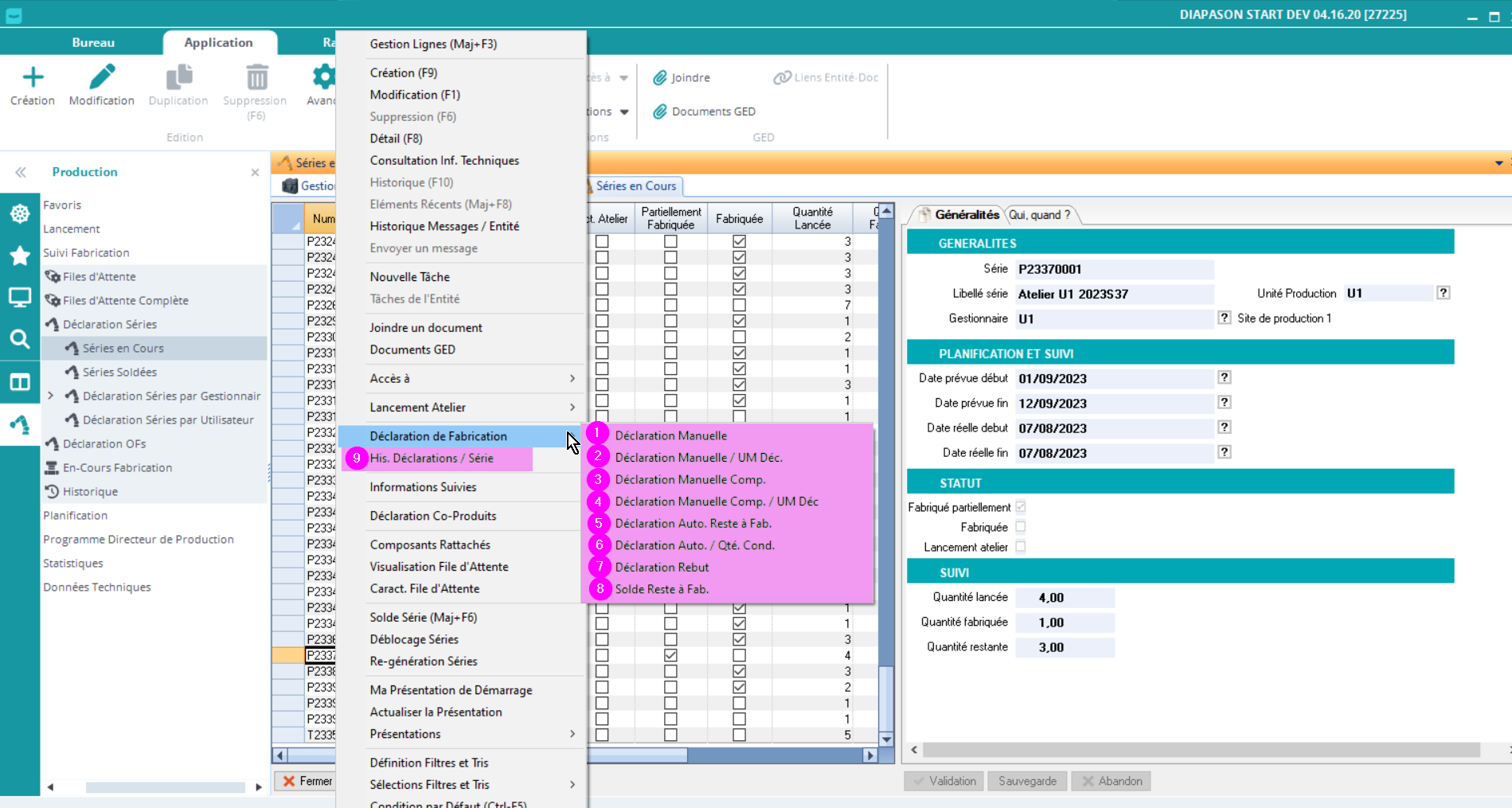The image size is (1512, 808).
Task: Click the Modification pencil icon
Action: (101, 77)
